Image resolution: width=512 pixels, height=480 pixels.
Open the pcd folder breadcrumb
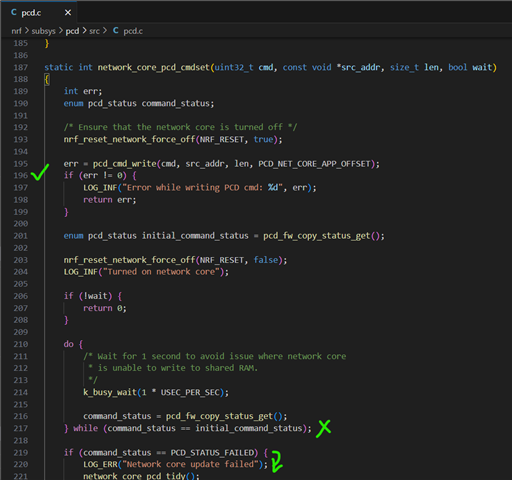coord(72,31)
